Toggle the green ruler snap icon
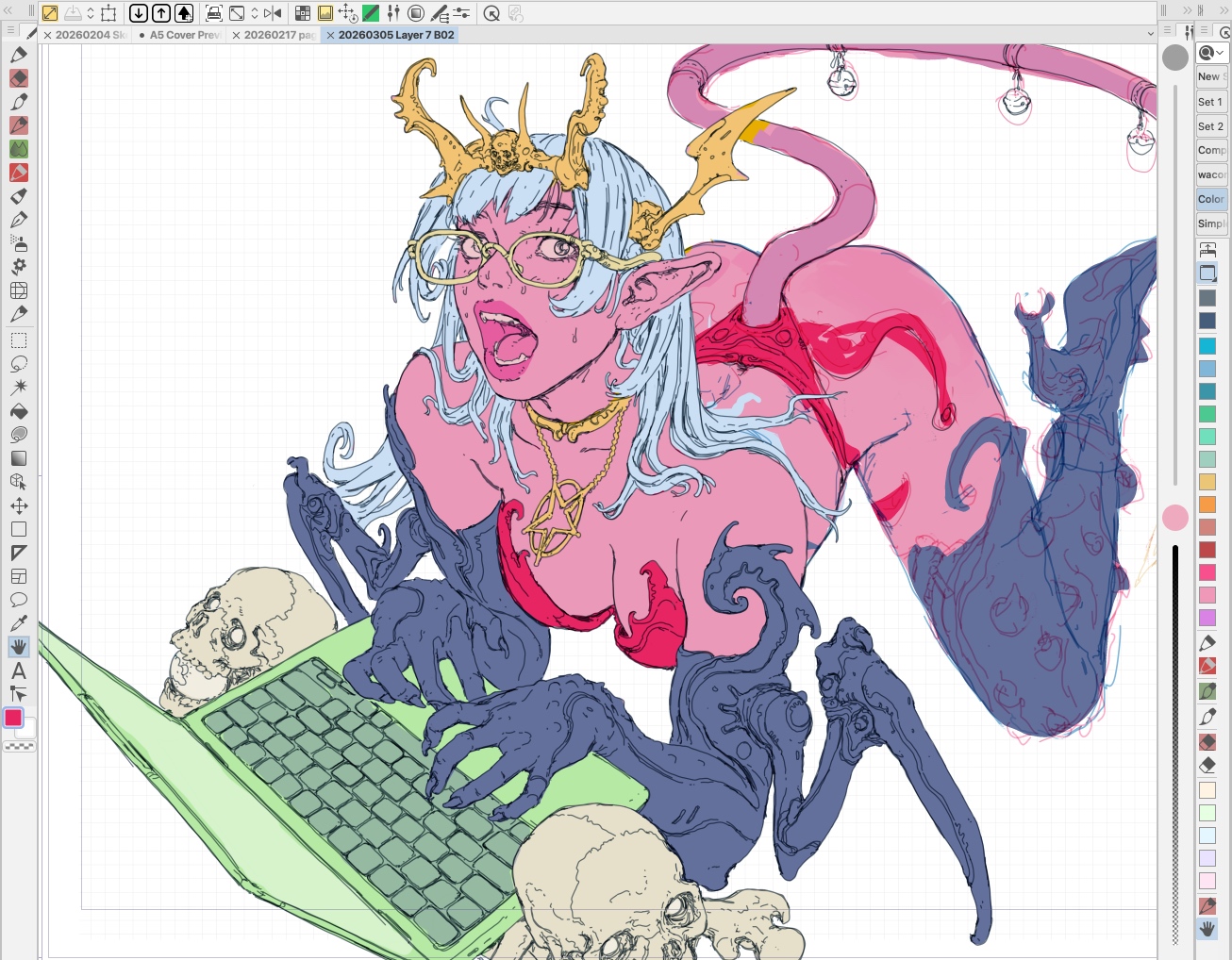Image resolution: width=1232 pixels, height=960 pixels. point(371,13)
